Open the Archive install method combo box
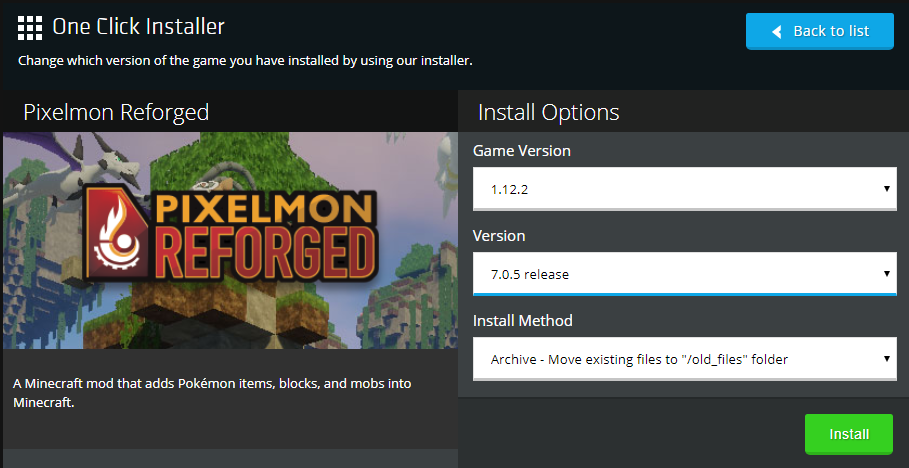This screenshot has height=468, width=909. point(685,359)
